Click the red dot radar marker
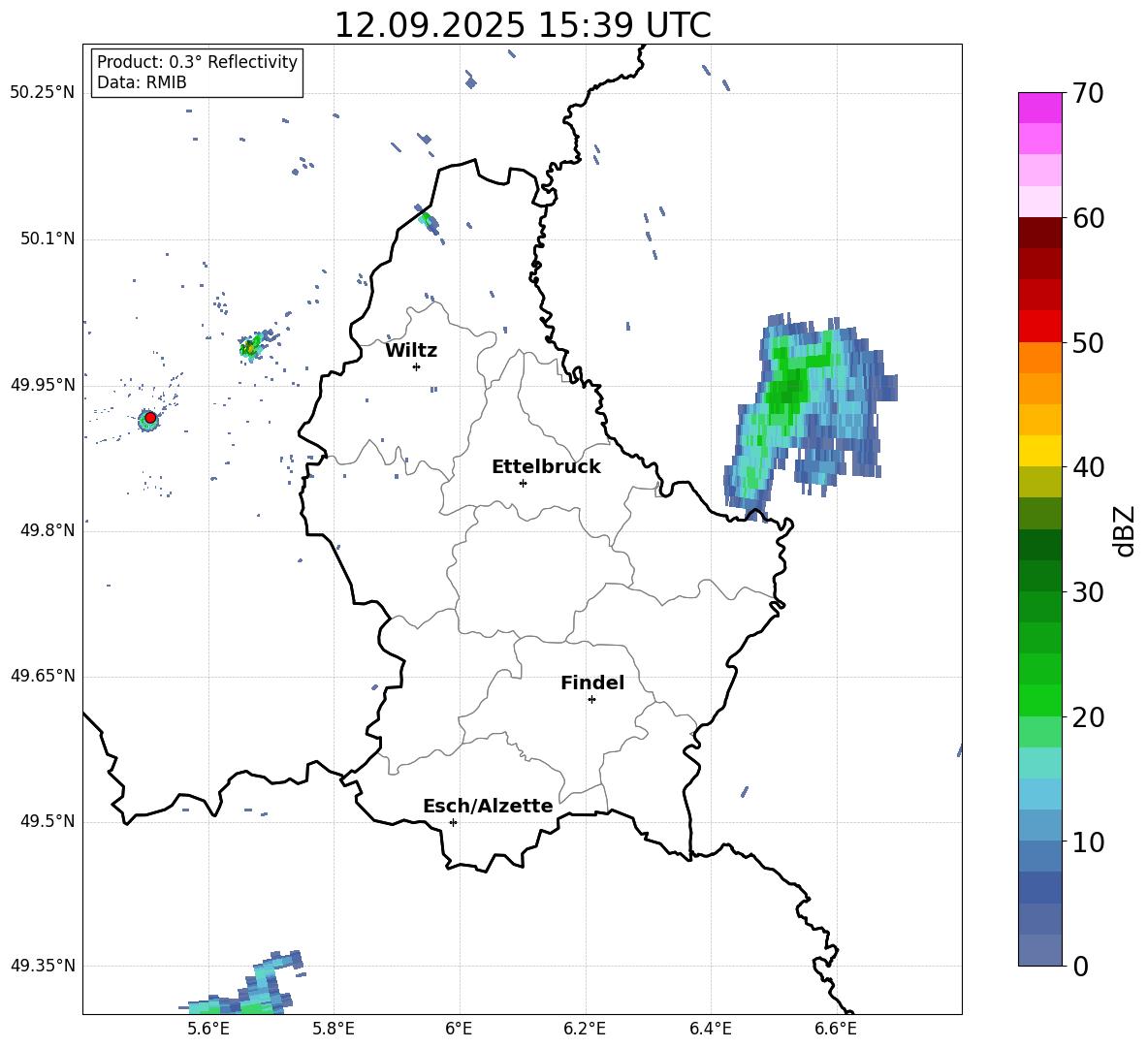The height and width of the screenshot is (1048, 1148). coord(150,418)
